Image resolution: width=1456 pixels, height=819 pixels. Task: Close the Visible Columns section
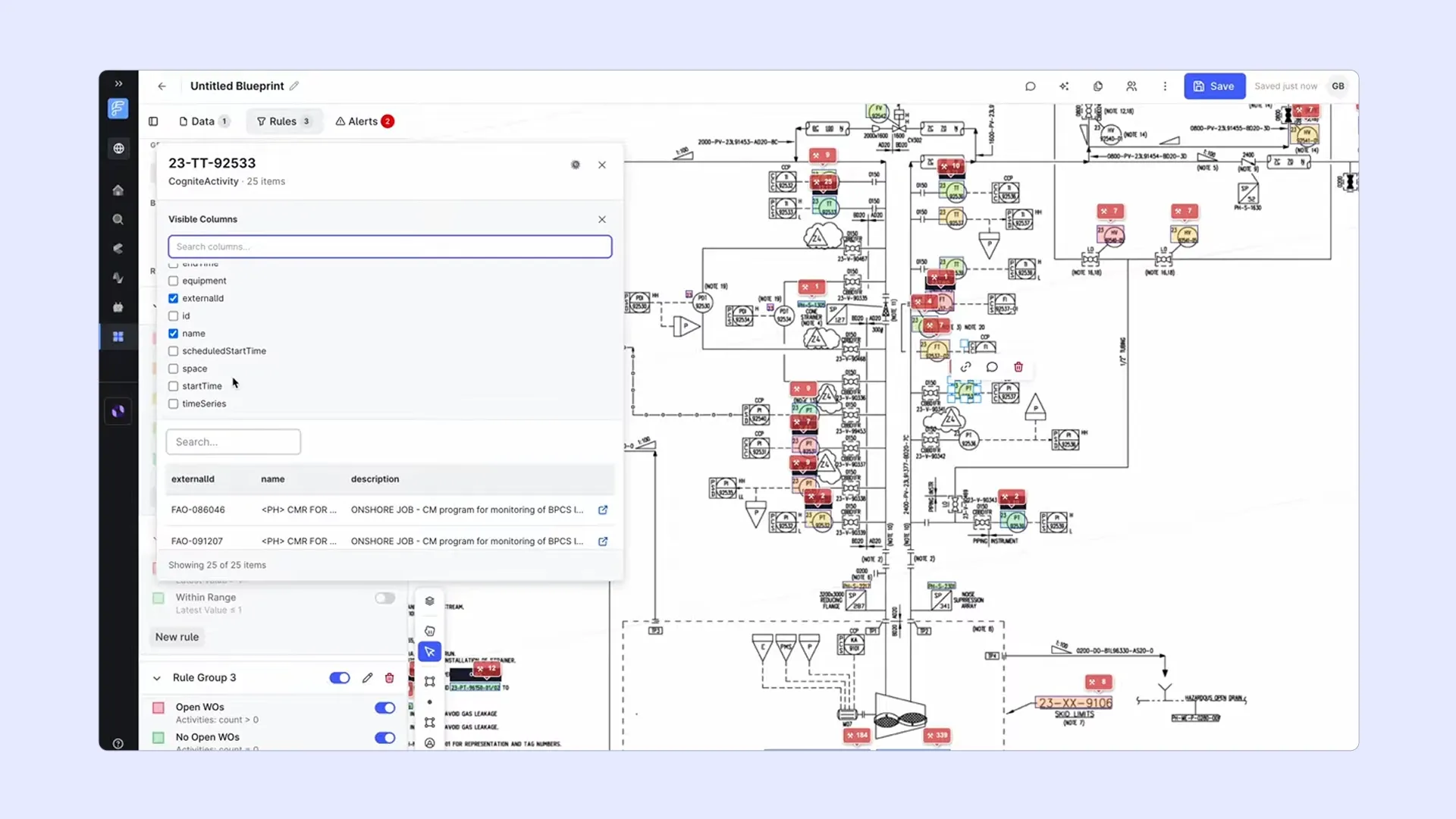click(x=602, y=219)
